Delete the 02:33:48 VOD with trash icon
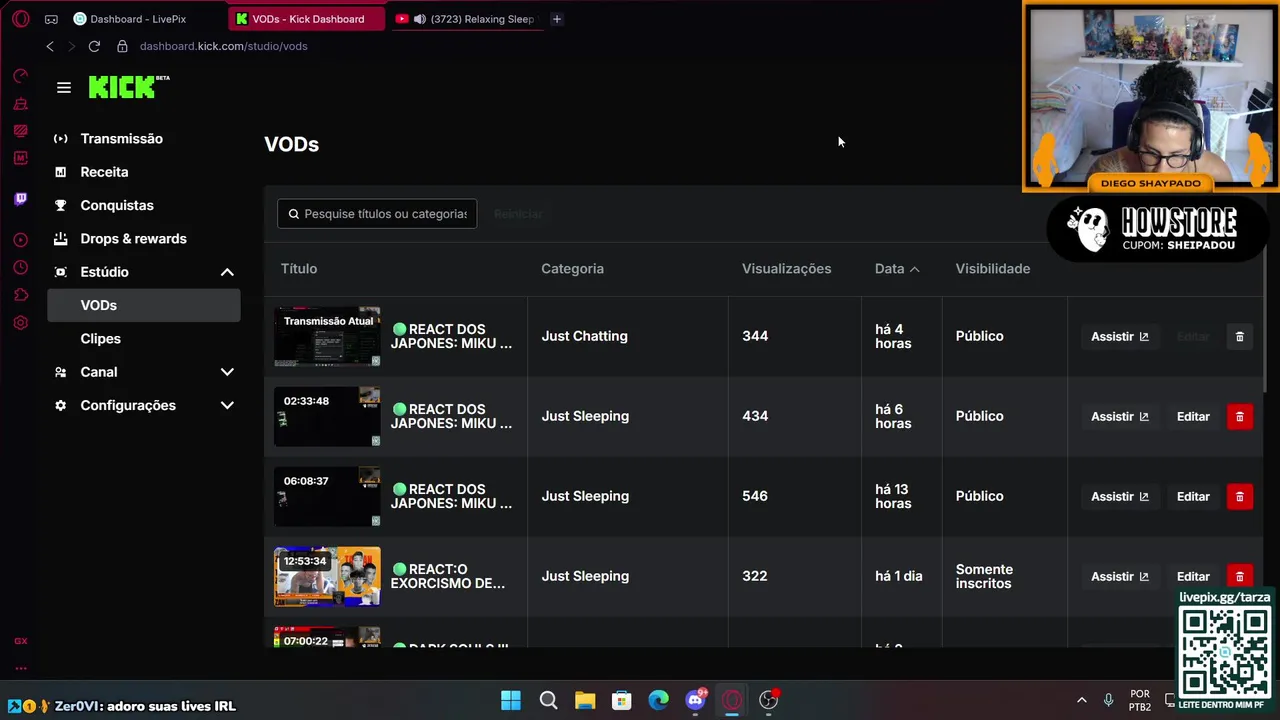This screenshot has width=1280, height=720. (x=1239, y=416)
